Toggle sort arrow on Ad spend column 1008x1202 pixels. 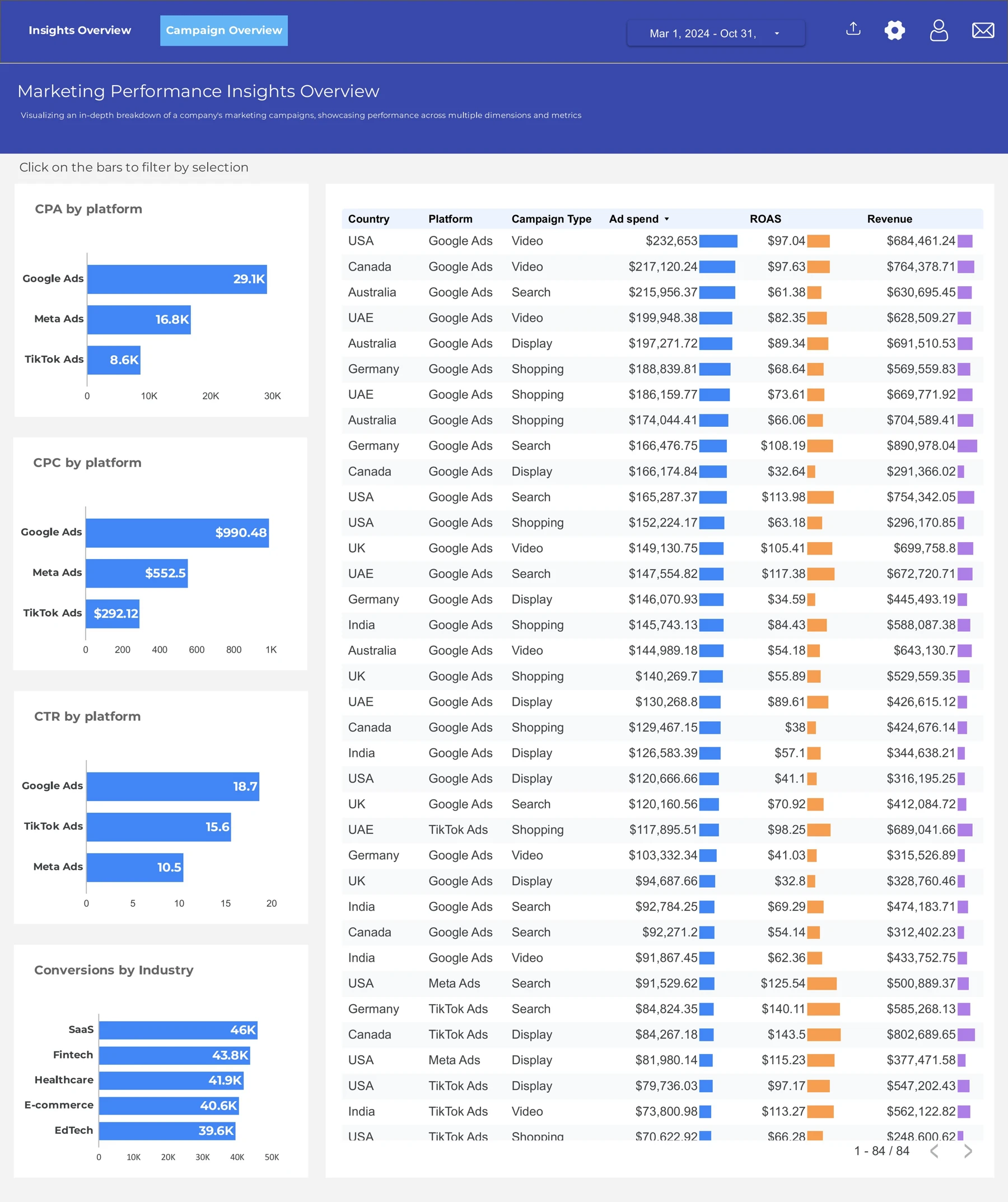pyautogui.click(x=667, y=219)
